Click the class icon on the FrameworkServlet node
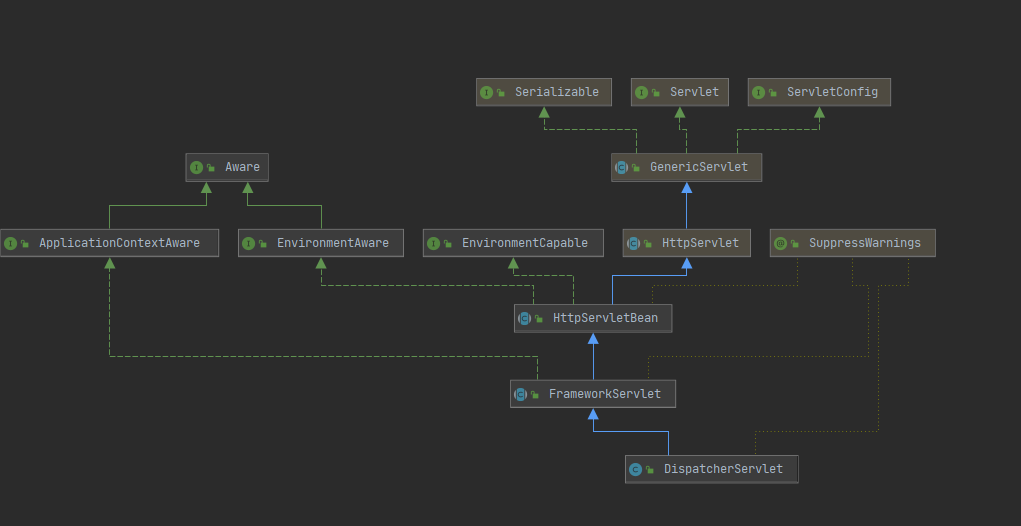 pos(520,394)
